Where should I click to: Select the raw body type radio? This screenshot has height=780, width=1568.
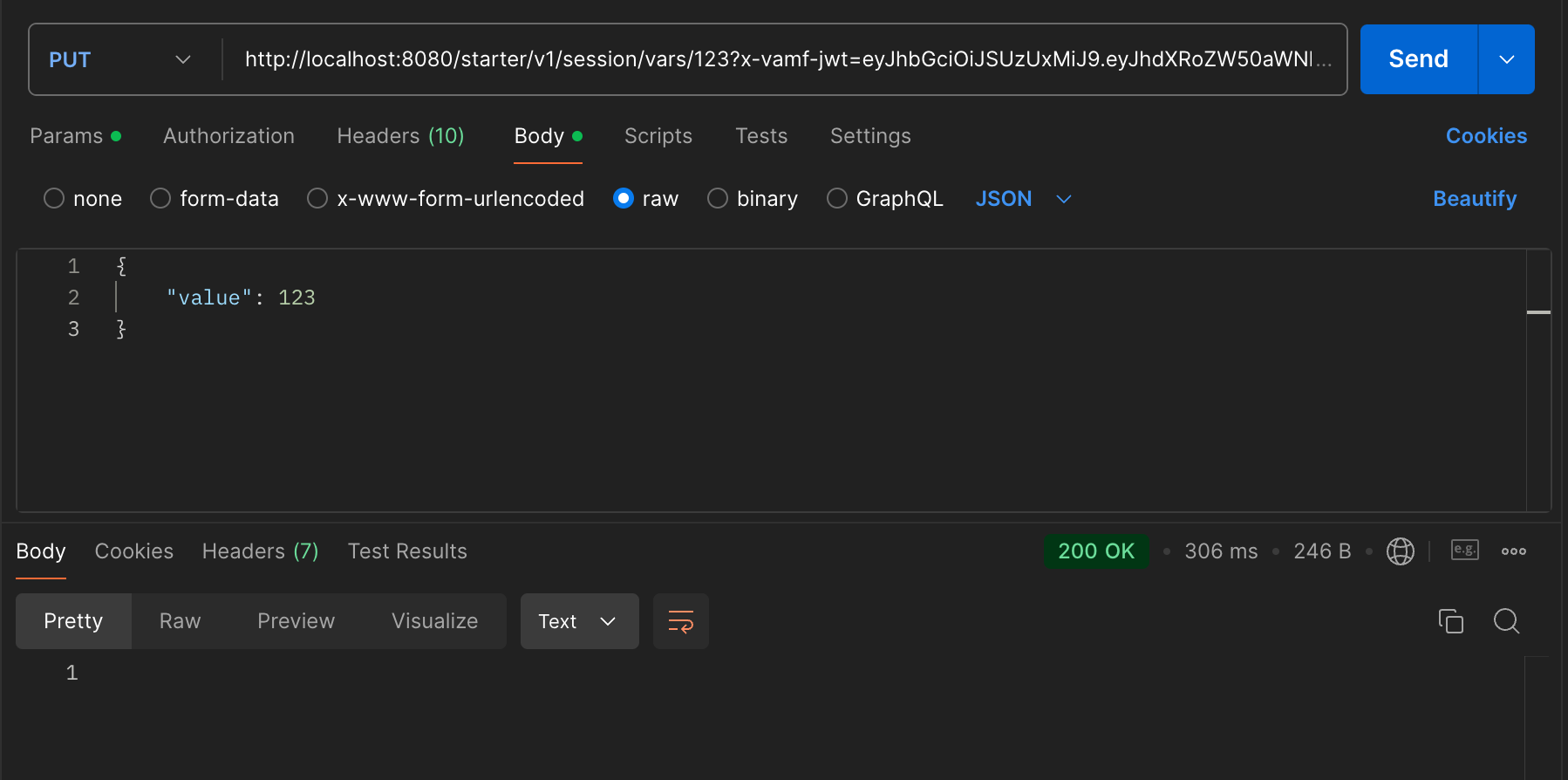point(624,199)
